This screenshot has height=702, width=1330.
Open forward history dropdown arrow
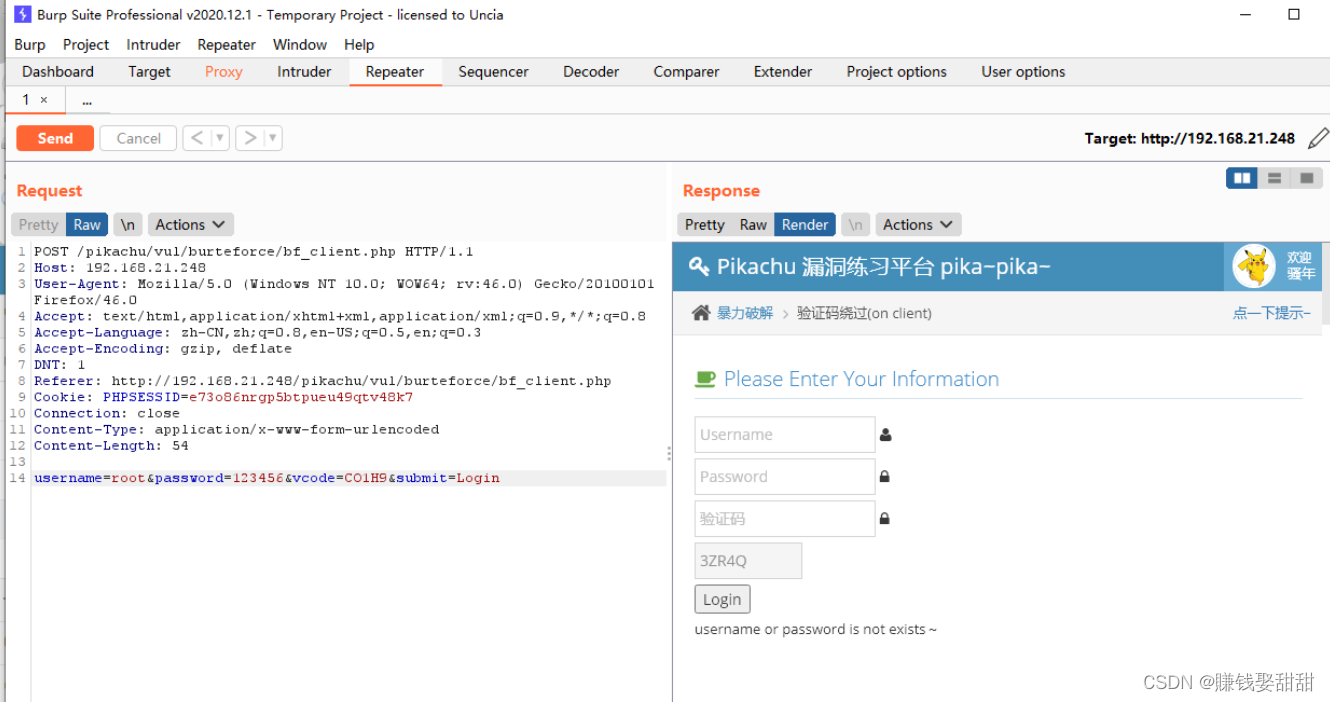pos(273,138)
